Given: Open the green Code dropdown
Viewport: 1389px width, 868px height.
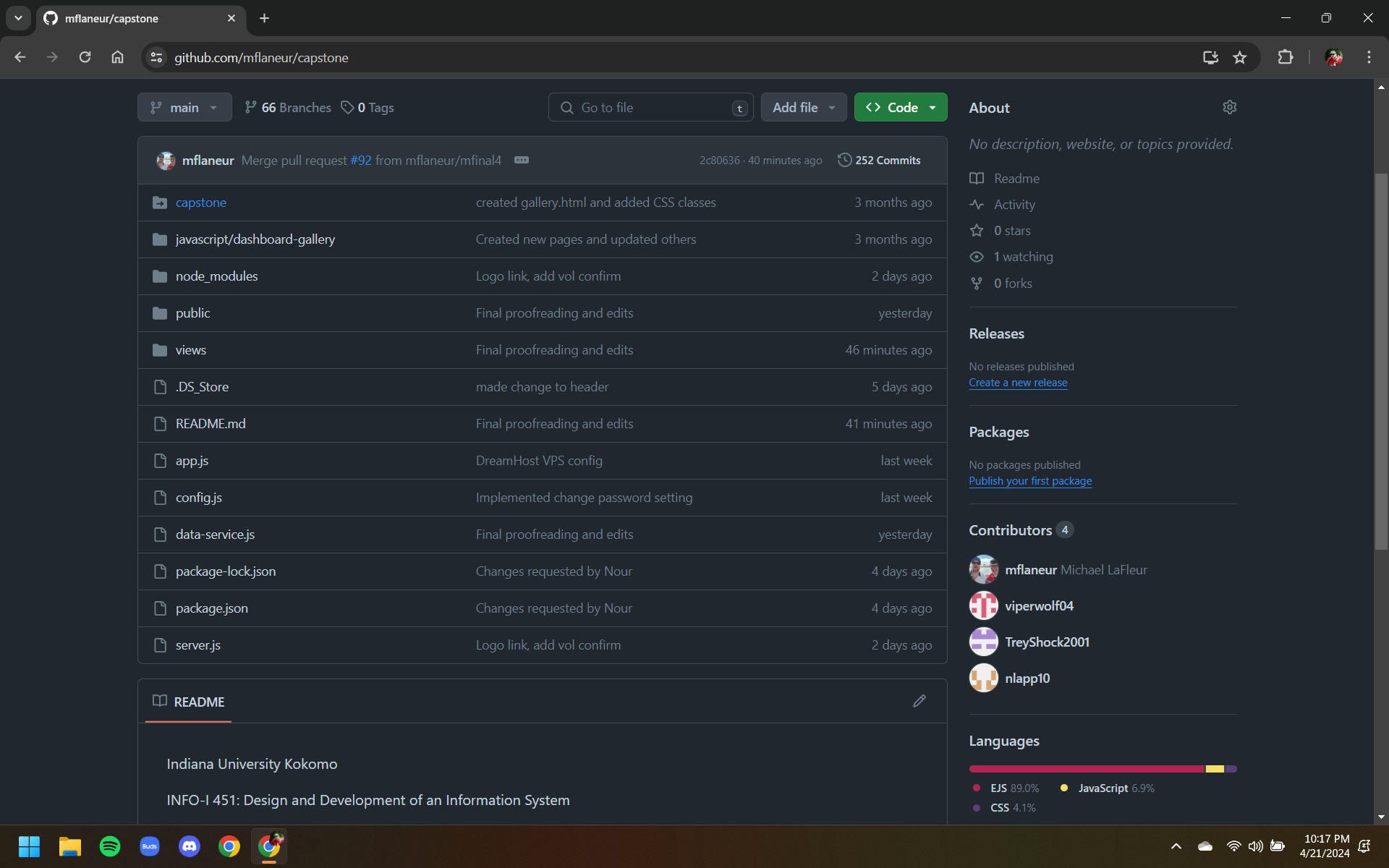Looking at the screenshot, I should (900, 107).
